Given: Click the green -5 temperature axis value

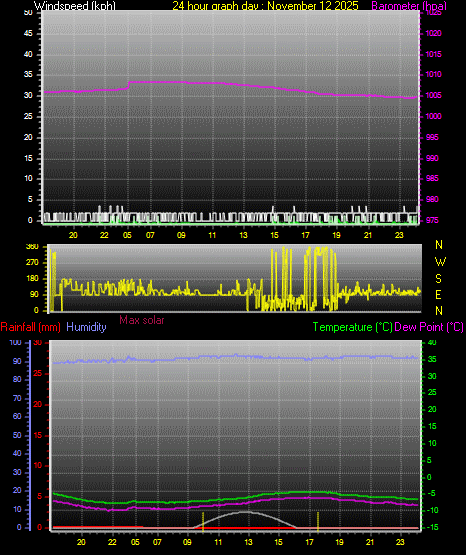Looking at the screenshot, I should pos(431,493).
